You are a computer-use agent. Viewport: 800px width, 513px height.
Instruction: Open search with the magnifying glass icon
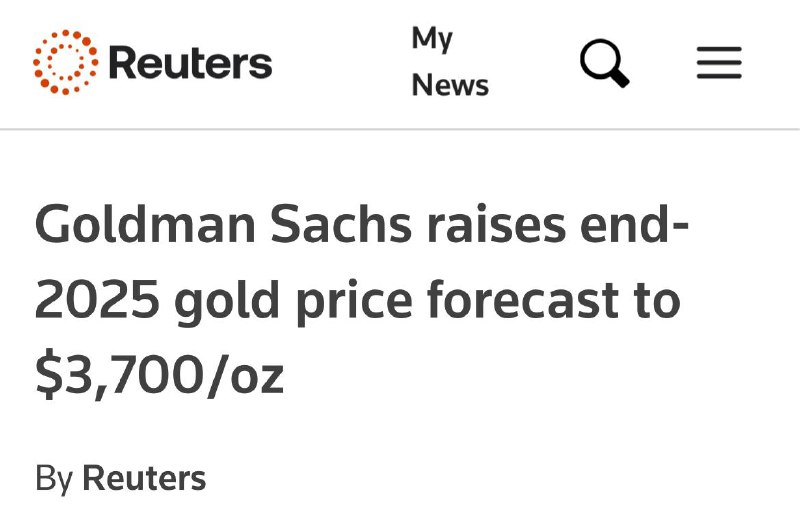[x=605, y=63]
